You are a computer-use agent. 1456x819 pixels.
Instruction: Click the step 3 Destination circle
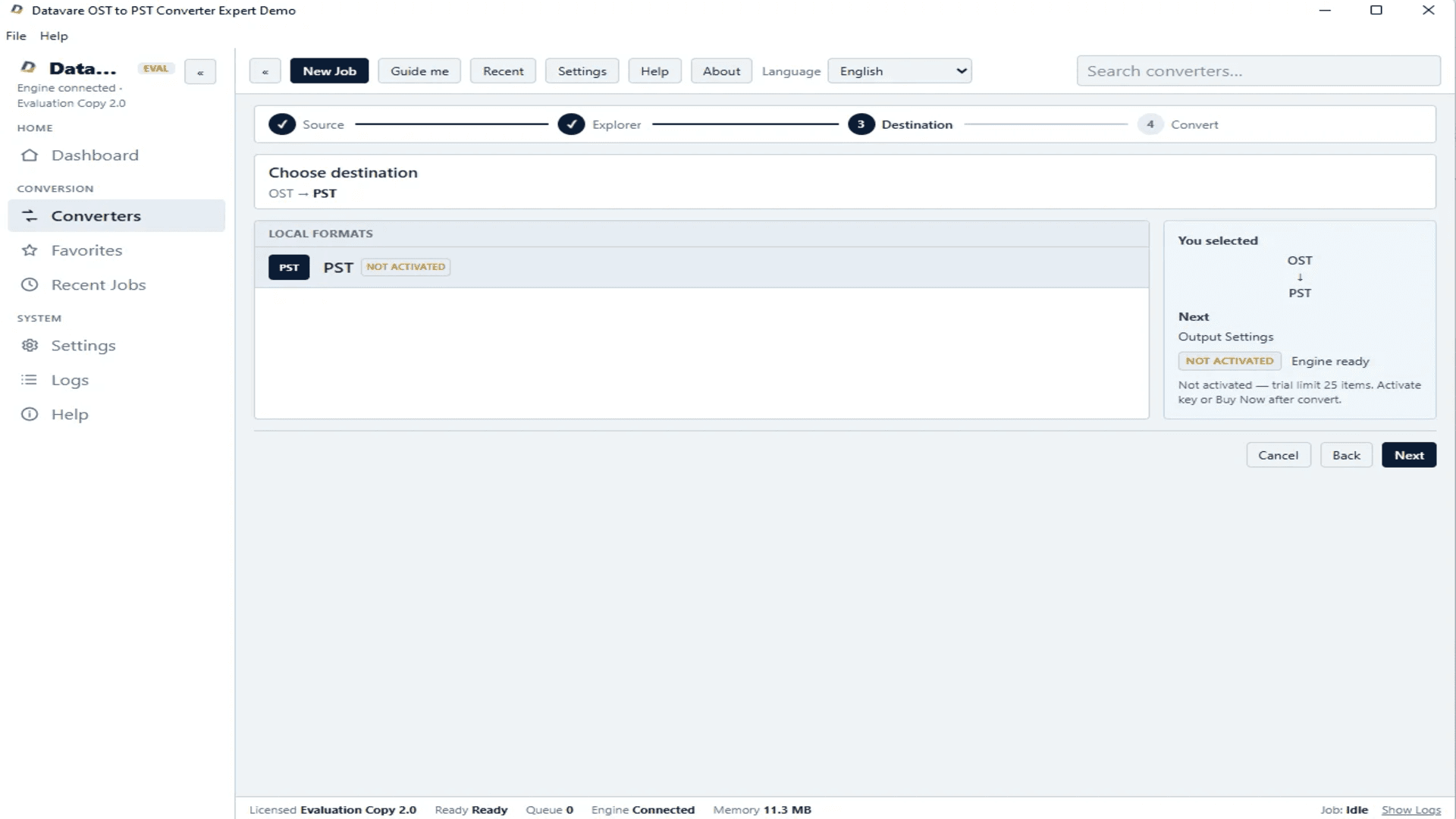(861, 124)
